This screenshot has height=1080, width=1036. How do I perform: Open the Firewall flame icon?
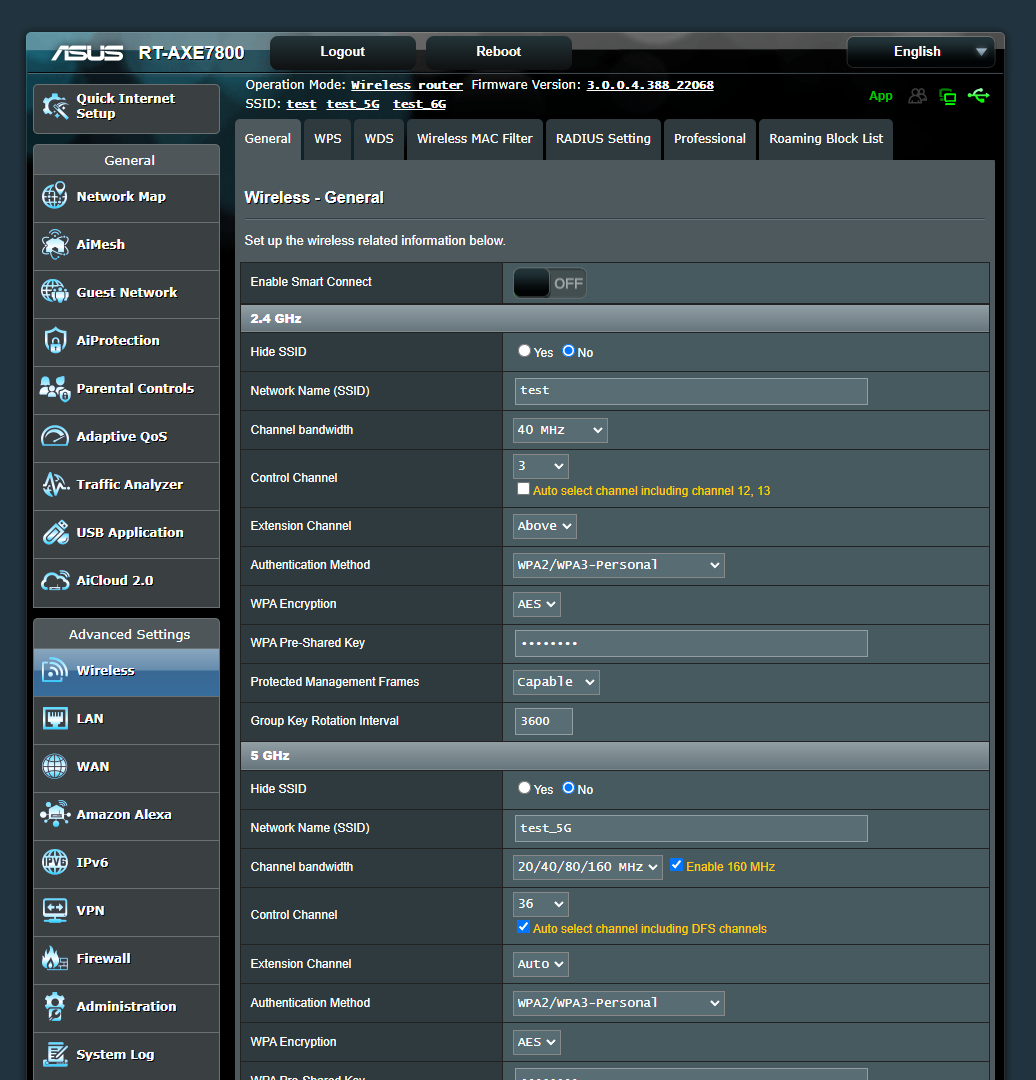point(55,958)
